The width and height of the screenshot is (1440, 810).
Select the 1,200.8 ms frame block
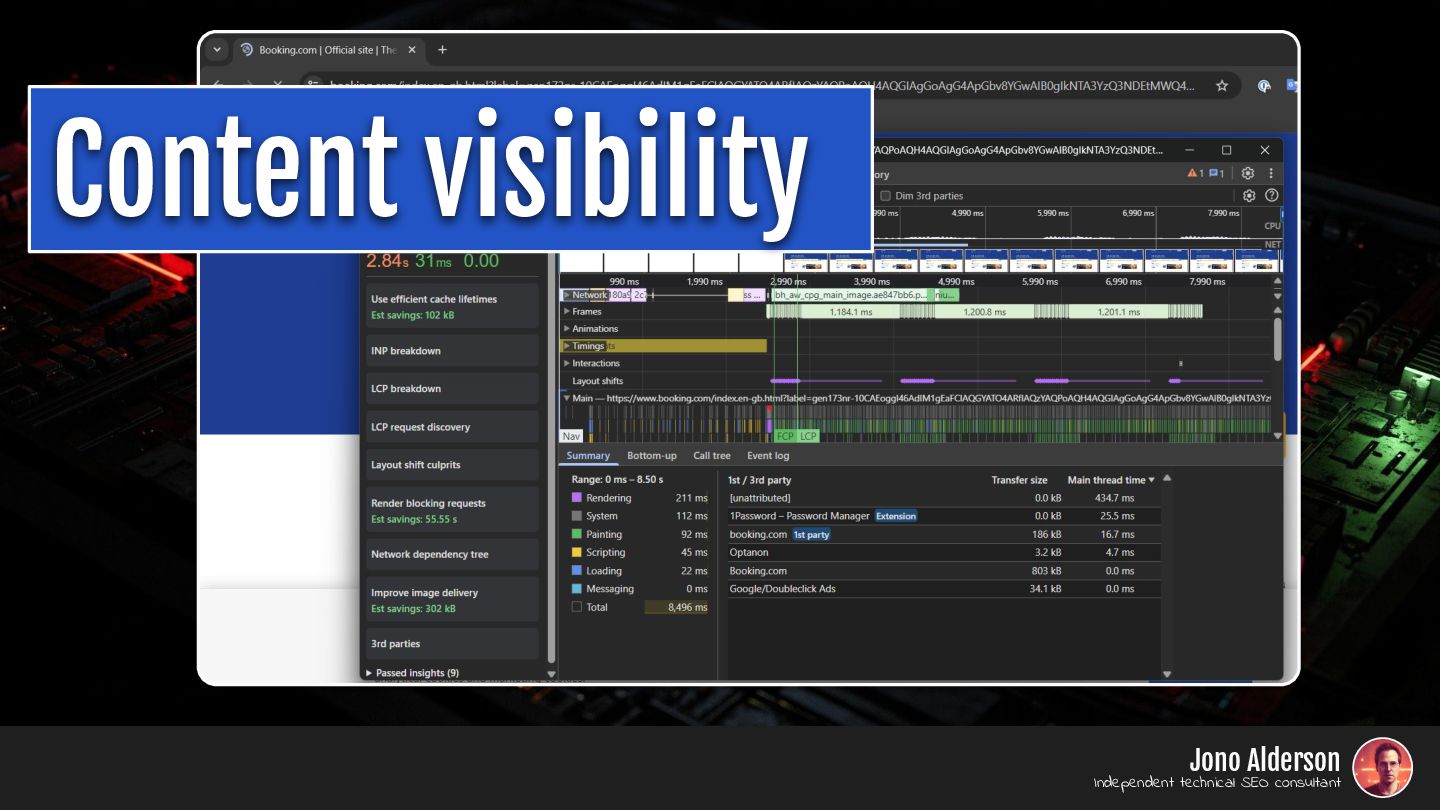(984, 312)
